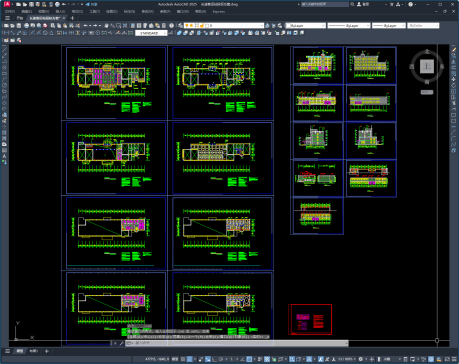459x364 pixels.
Task: Click Undo arrow in Quick Access toolbar
Action: (64, 4)
